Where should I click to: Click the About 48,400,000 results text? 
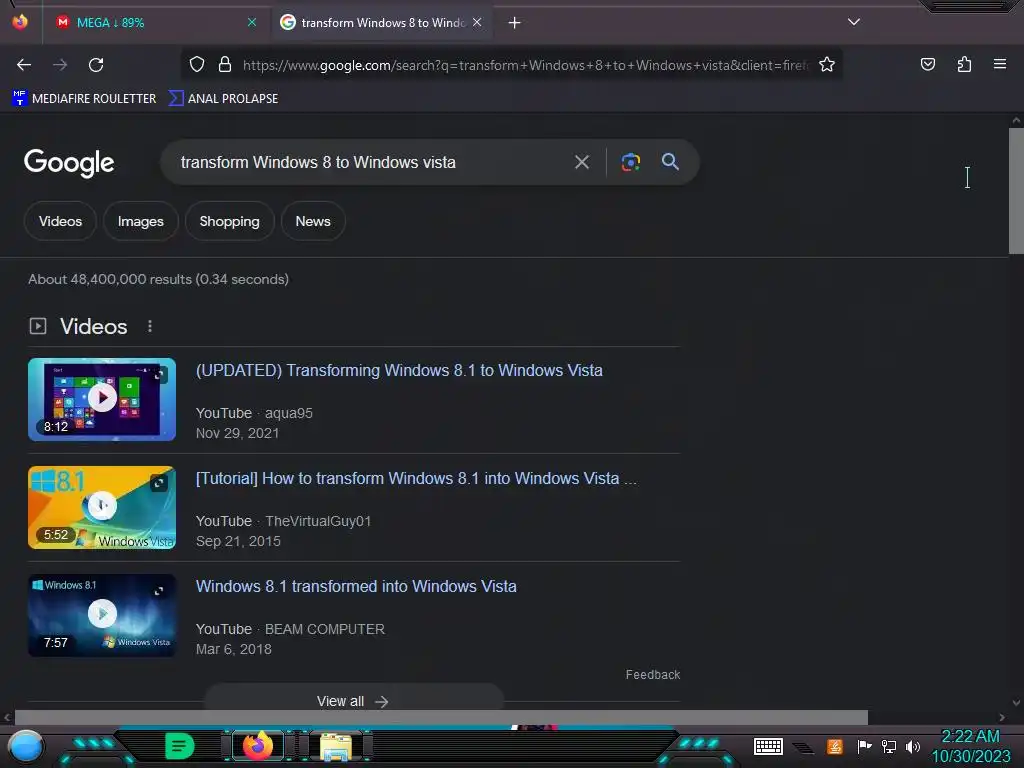[158, 280]
